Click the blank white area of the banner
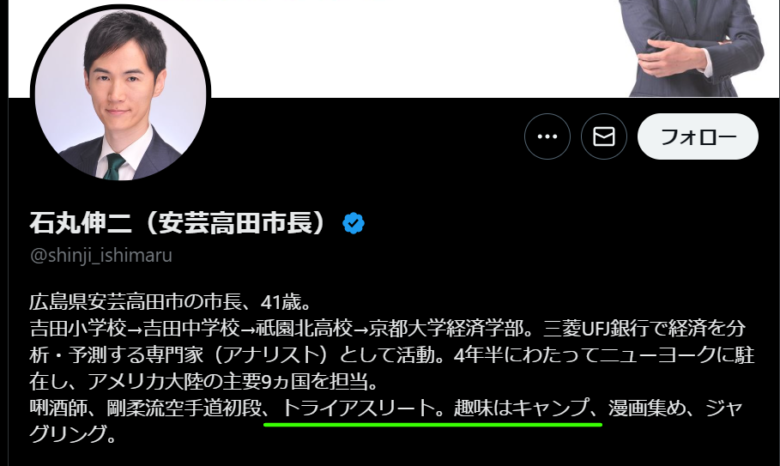 click(x=408, y=48)
